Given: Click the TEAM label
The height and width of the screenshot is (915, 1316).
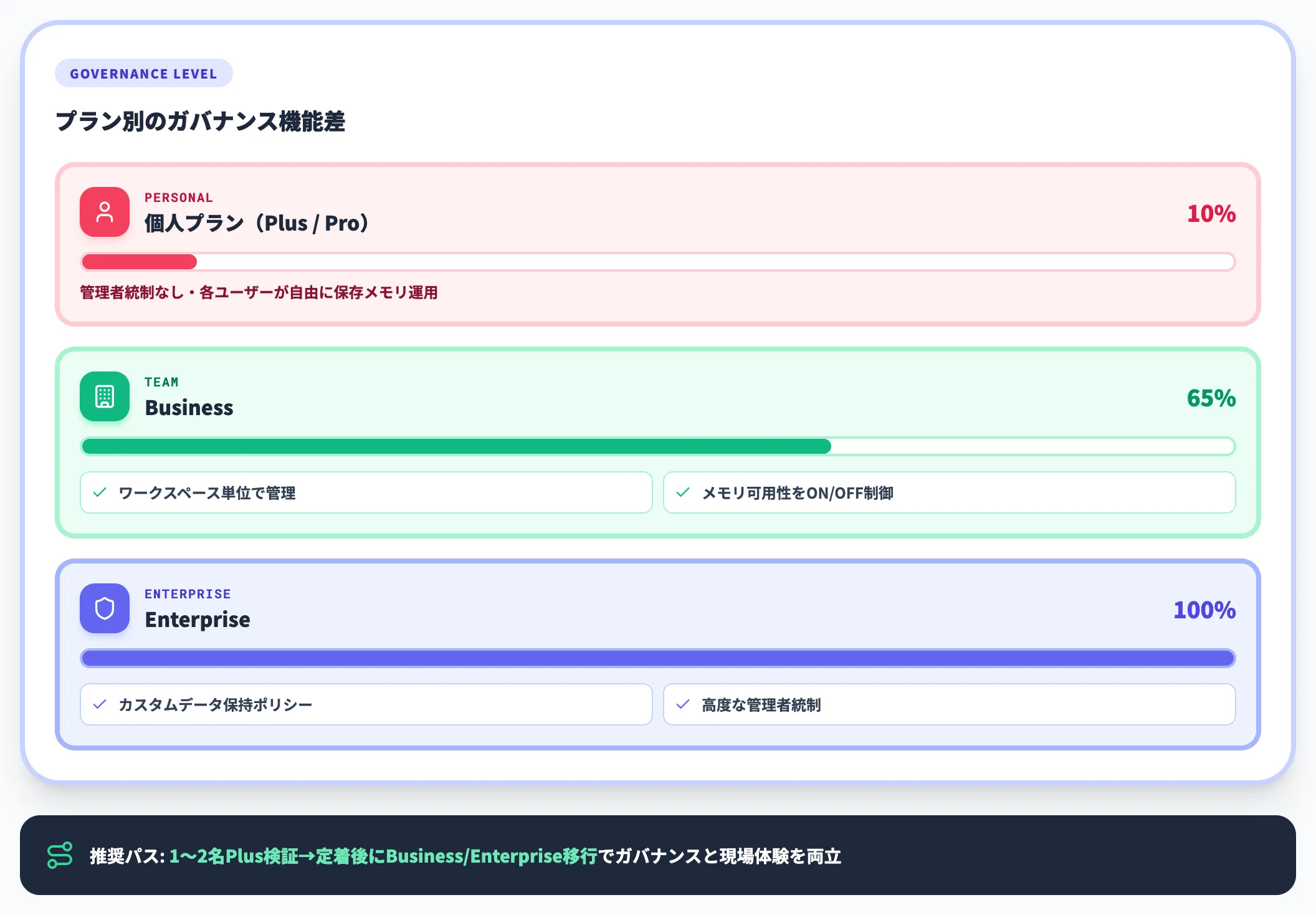Looking at the screenshot, I should (161, 382).
